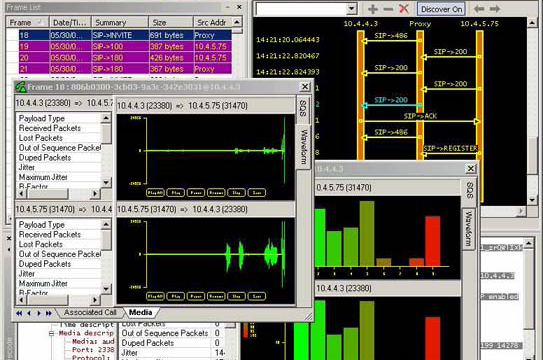The width and height of the screenshot is (543, 360).
Task: Click Pause under the lower waveform
Action: 196,296
